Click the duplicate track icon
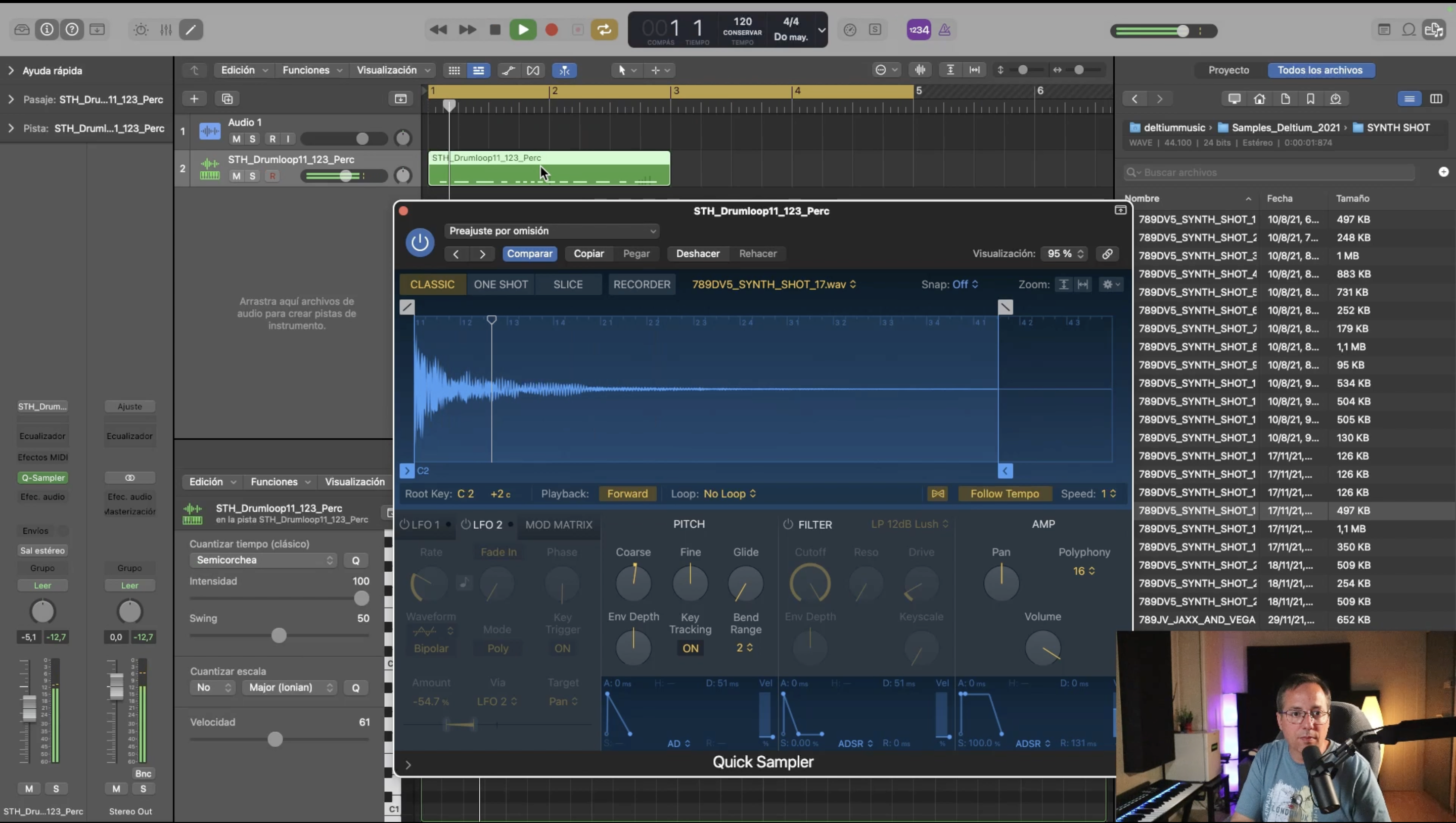The height and width of the screenshot is (823, 1456). coord(227,99)
